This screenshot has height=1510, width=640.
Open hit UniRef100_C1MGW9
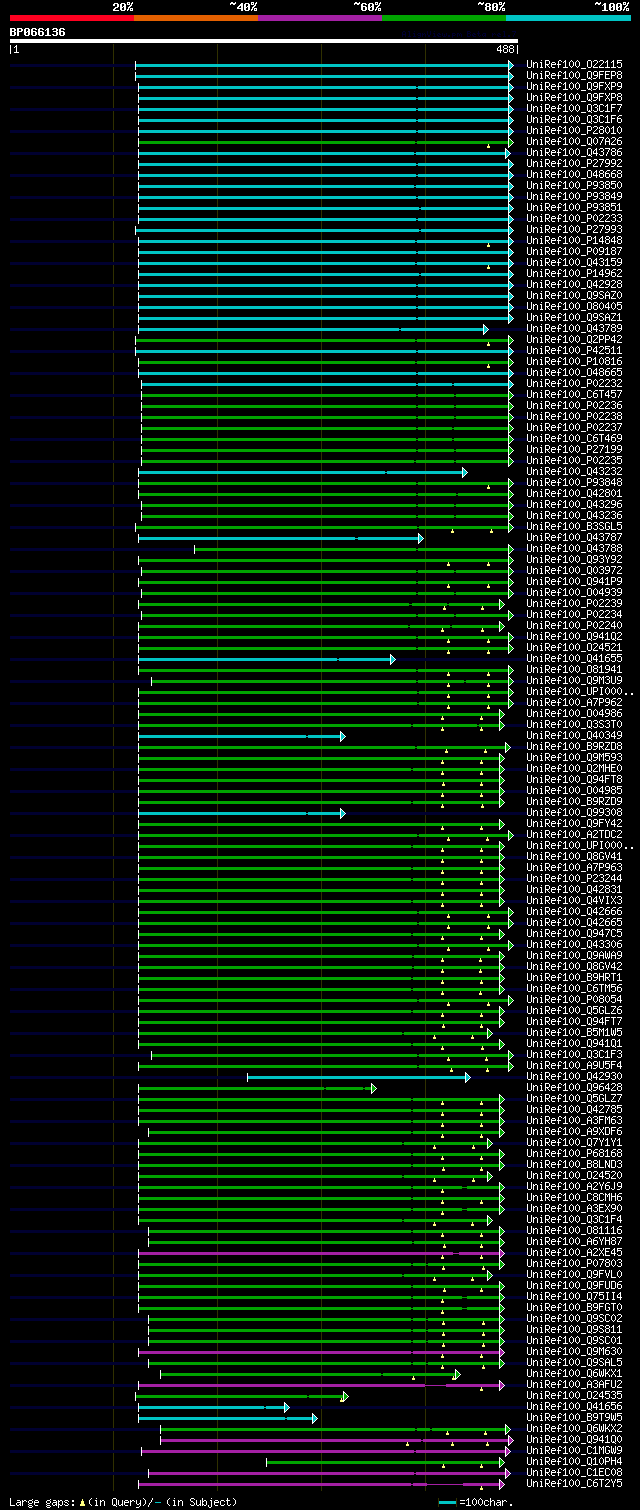click(574, 1451)
